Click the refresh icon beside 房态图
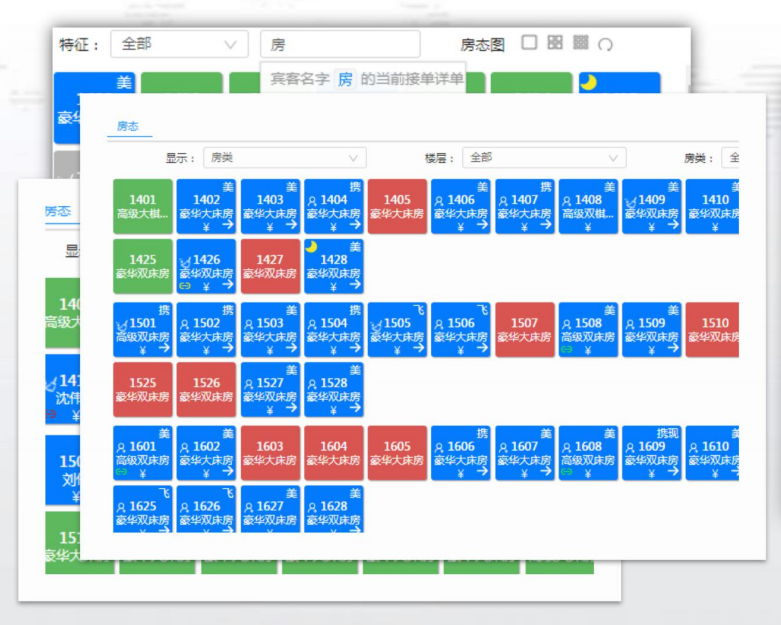 (605, 44)
